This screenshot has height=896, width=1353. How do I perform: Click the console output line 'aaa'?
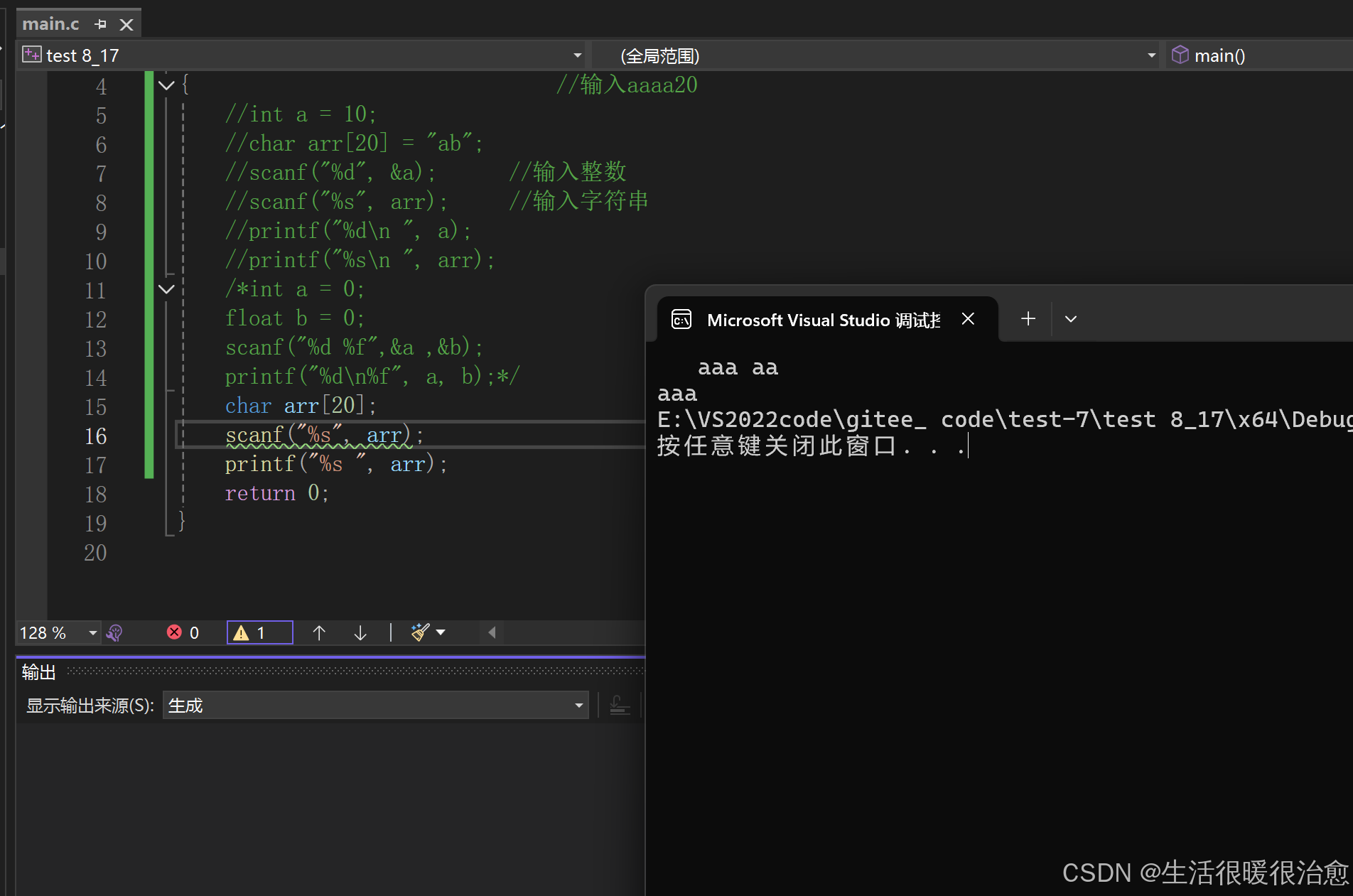pyautogui.click(x=677, y=394)
